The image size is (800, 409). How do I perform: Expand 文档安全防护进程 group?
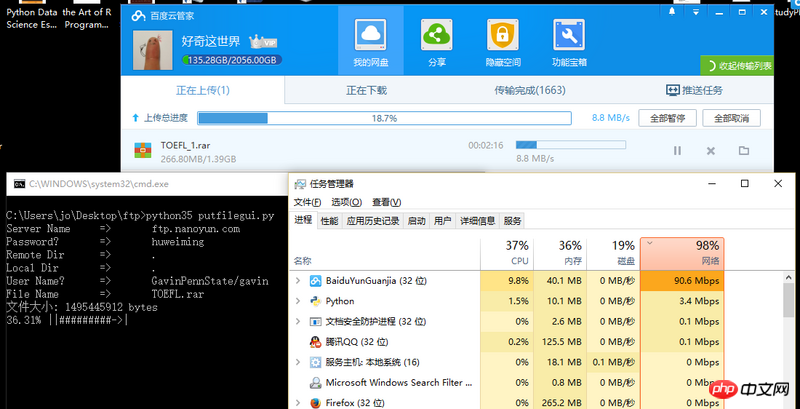(298, 321)
